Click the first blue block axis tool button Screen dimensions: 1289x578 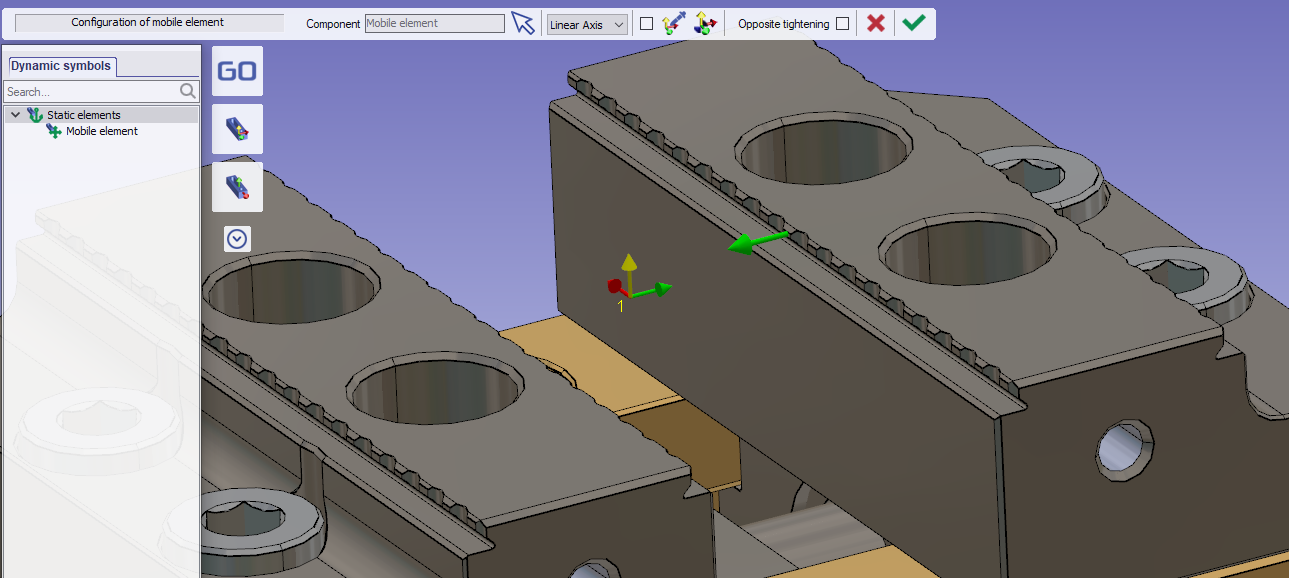tap(237, 129)
